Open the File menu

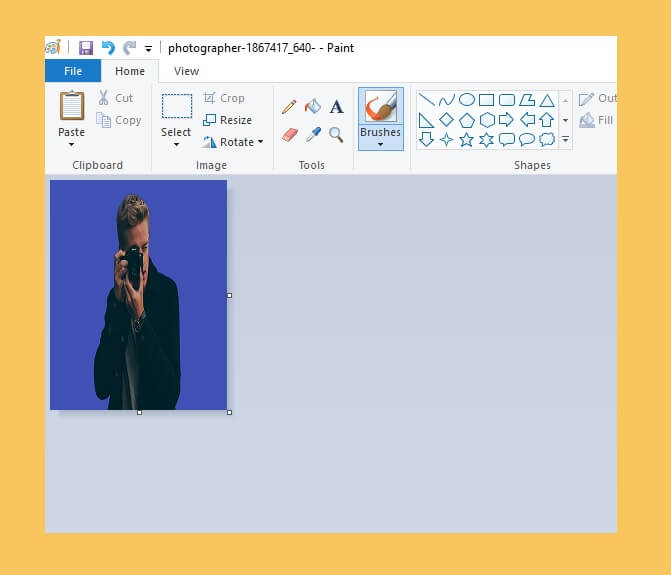pyautogui.click(x=73, y=71)
